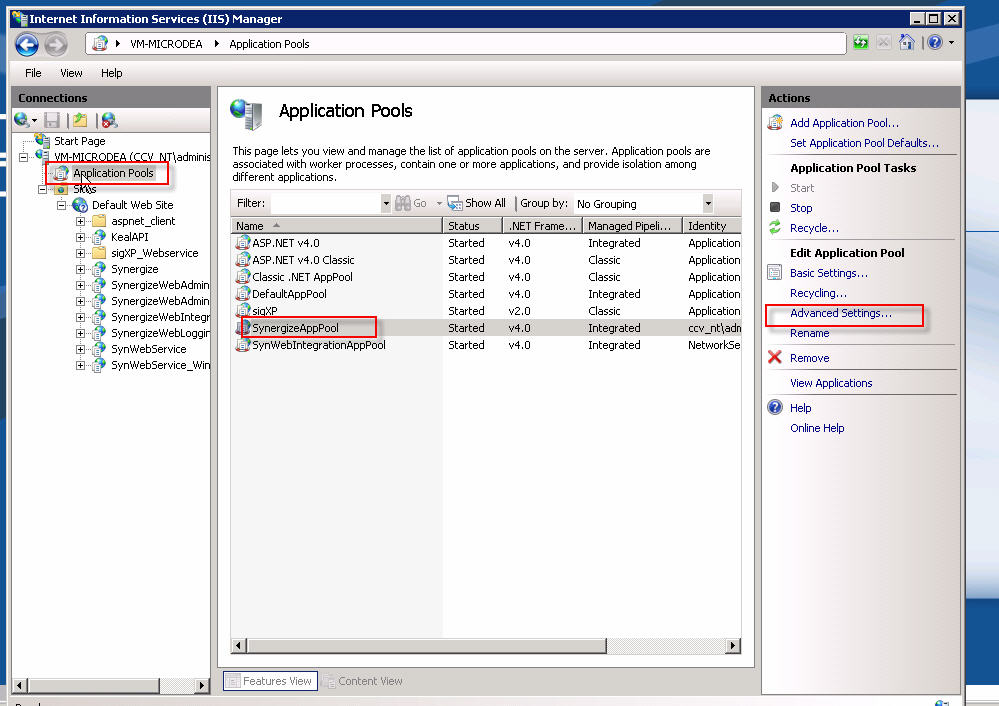This screenshot has height=706, width=999.
Task: Expand the sigXP_Webservice tree node
Action: tap(80, 253)
